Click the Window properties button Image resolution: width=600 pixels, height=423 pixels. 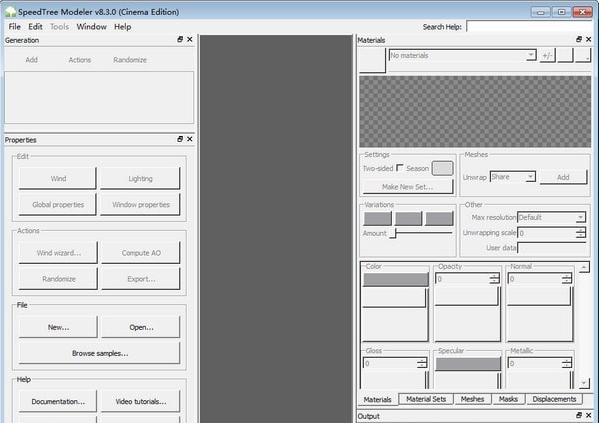point(140,204)
